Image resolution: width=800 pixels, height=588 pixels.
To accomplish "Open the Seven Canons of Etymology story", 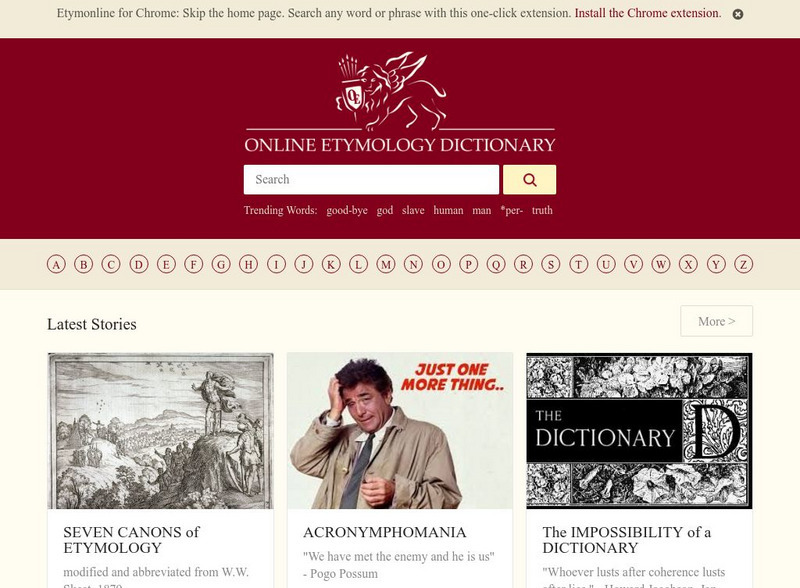I will [x=132, y=540].
